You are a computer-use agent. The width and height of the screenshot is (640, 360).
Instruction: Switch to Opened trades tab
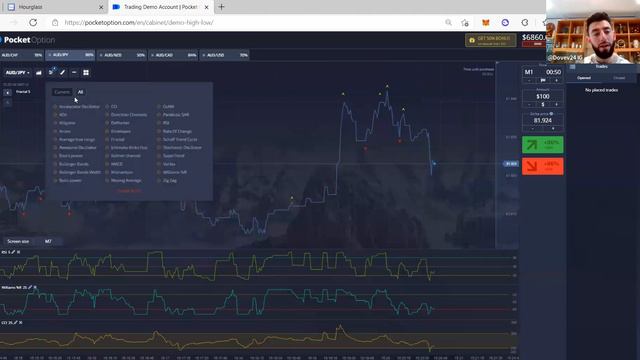click(x=584, y=78)
